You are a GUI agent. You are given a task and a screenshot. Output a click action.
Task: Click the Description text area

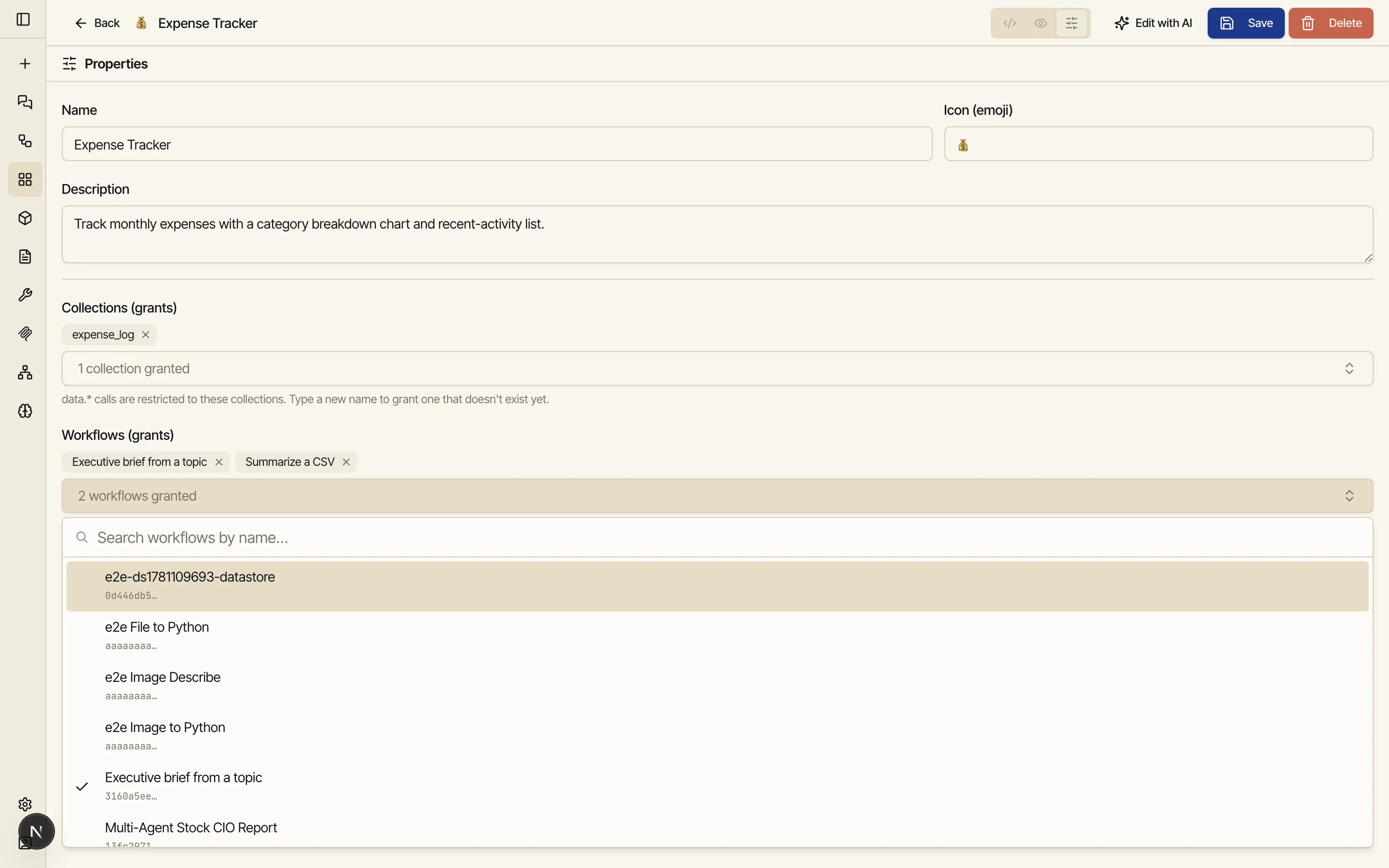[x=717, y=234]
